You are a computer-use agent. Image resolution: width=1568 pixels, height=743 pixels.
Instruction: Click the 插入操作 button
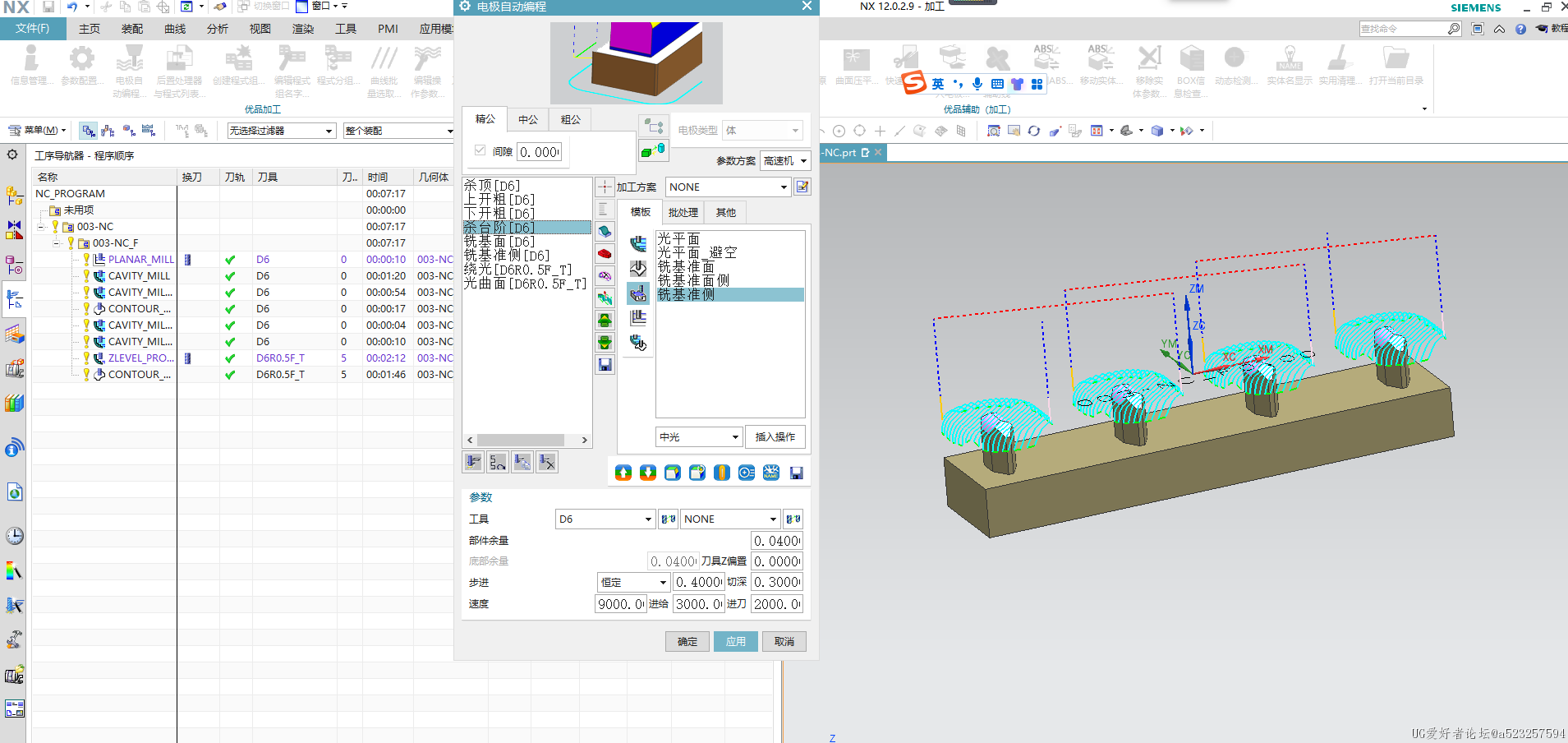(x=775, y=437)
